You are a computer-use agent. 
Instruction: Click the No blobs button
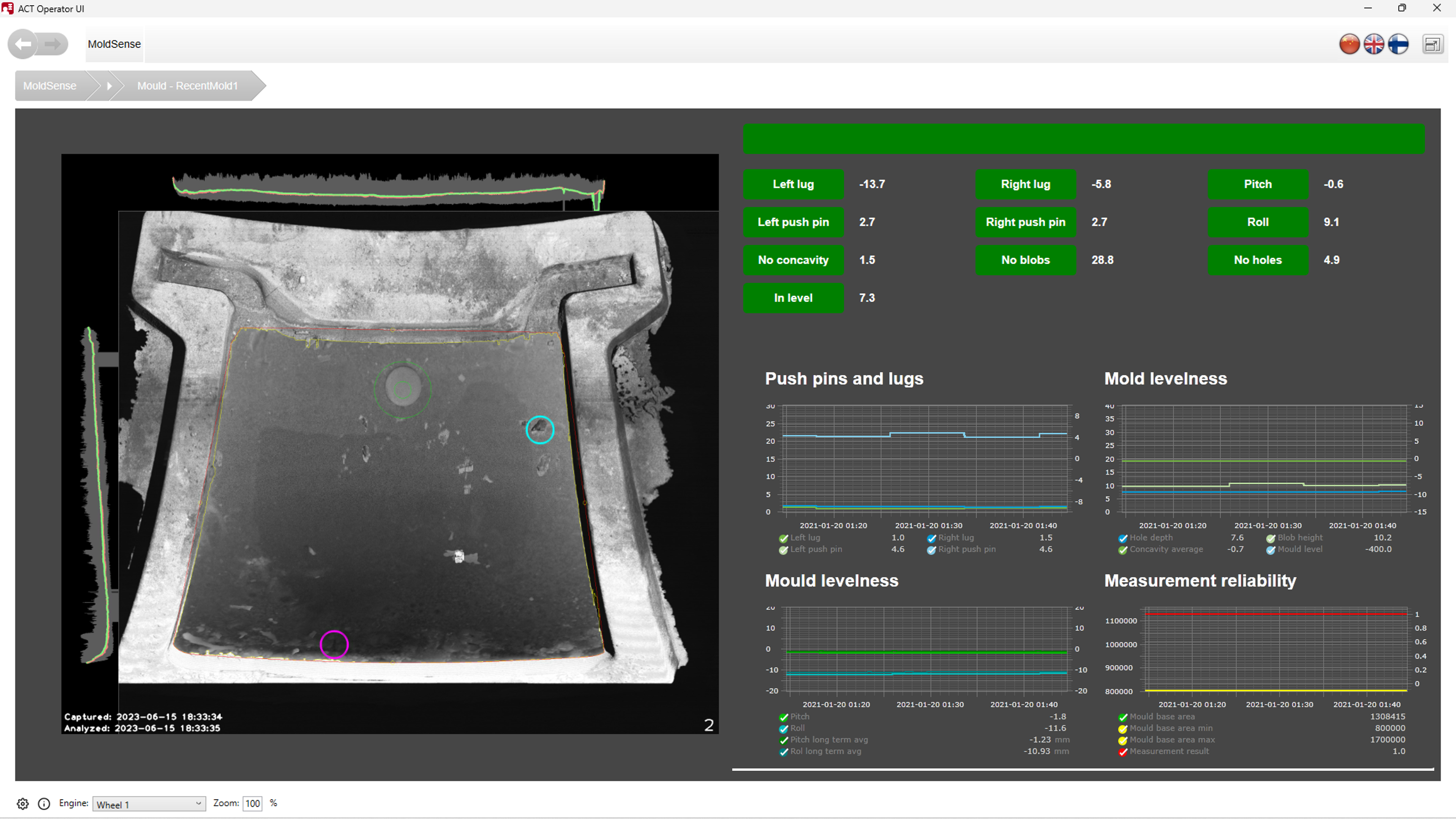click(1026, 260)
